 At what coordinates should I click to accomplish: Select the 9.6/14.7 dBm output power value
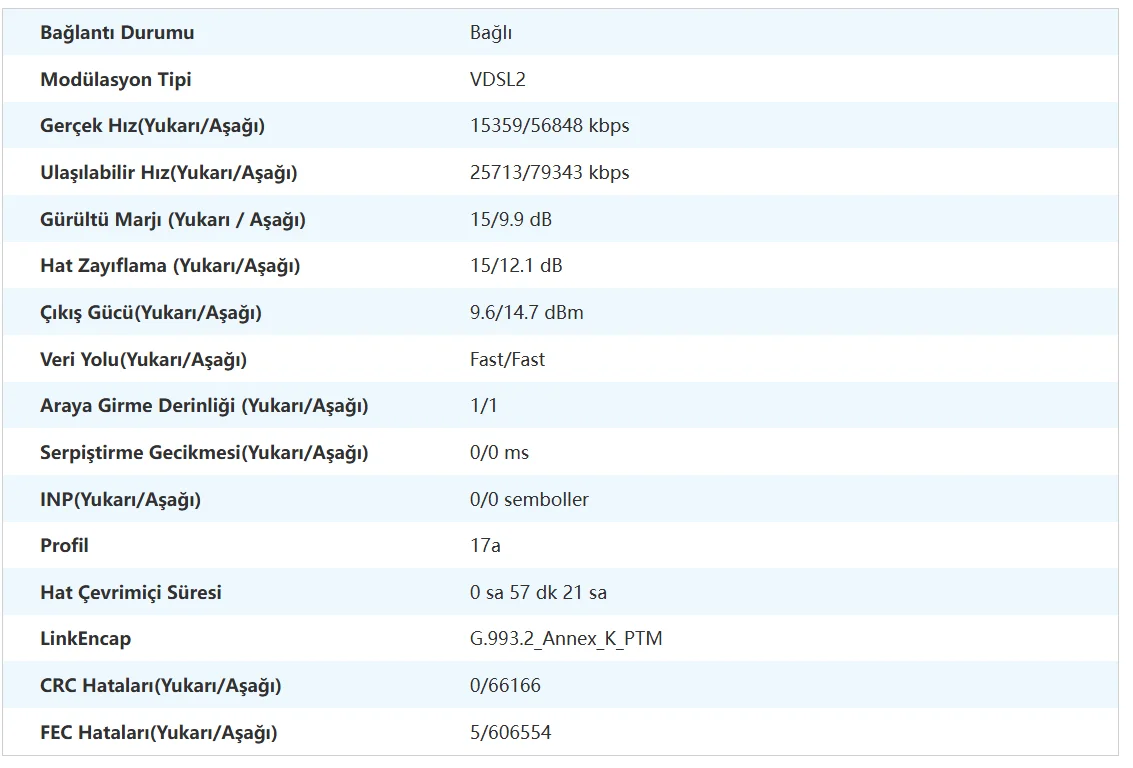526,313
